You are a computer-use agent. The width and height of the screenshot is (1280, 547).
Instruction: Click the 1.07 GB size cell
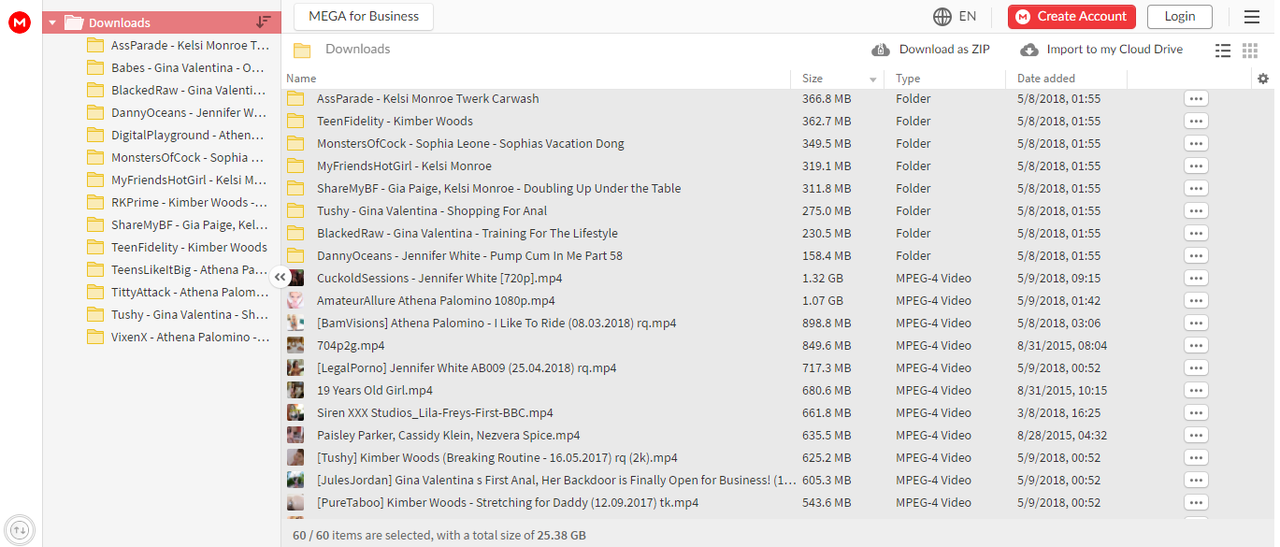[822, 300]
